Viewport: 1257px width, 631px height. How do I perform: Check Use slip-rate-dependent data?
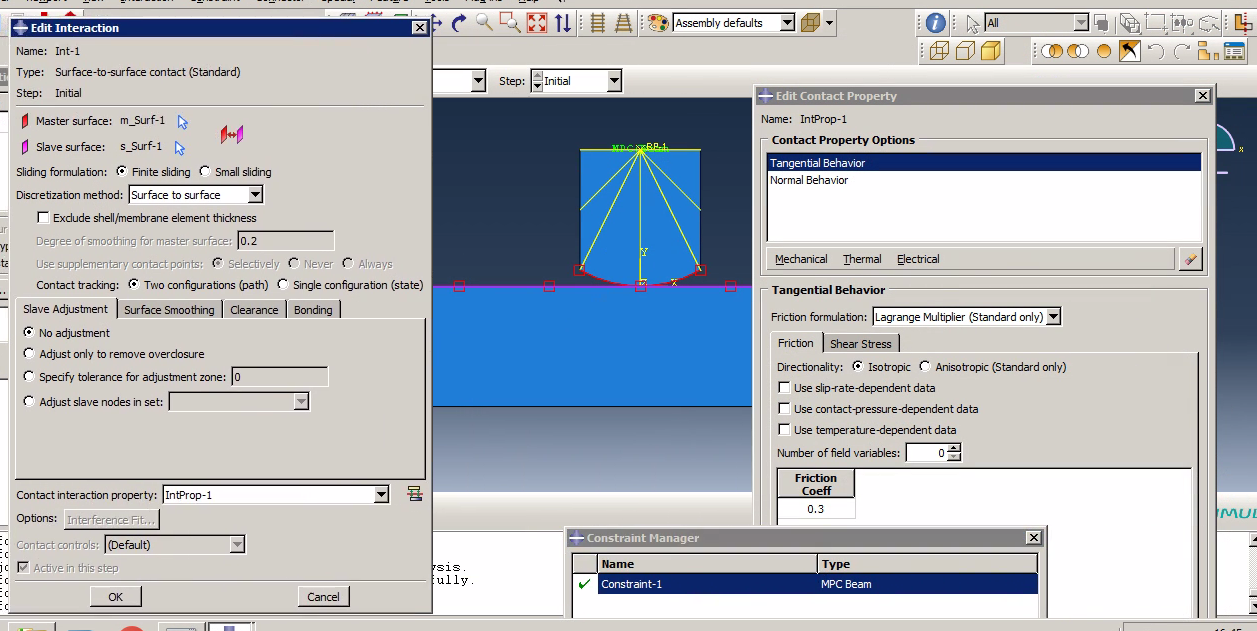click(x=784, y=388)
